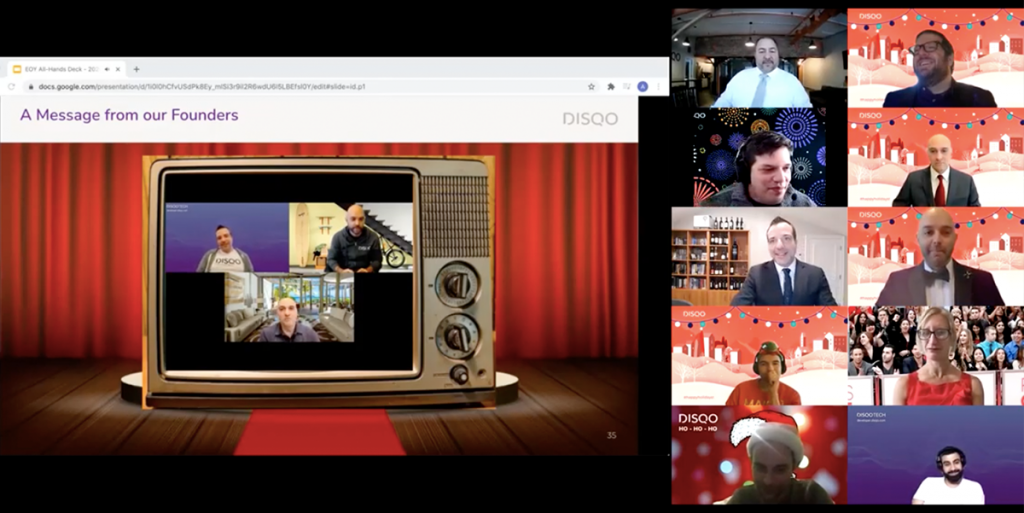Select the fireworks background participant tile
The height and width of the screenshot is (513, 1024).
click(759, 157)
